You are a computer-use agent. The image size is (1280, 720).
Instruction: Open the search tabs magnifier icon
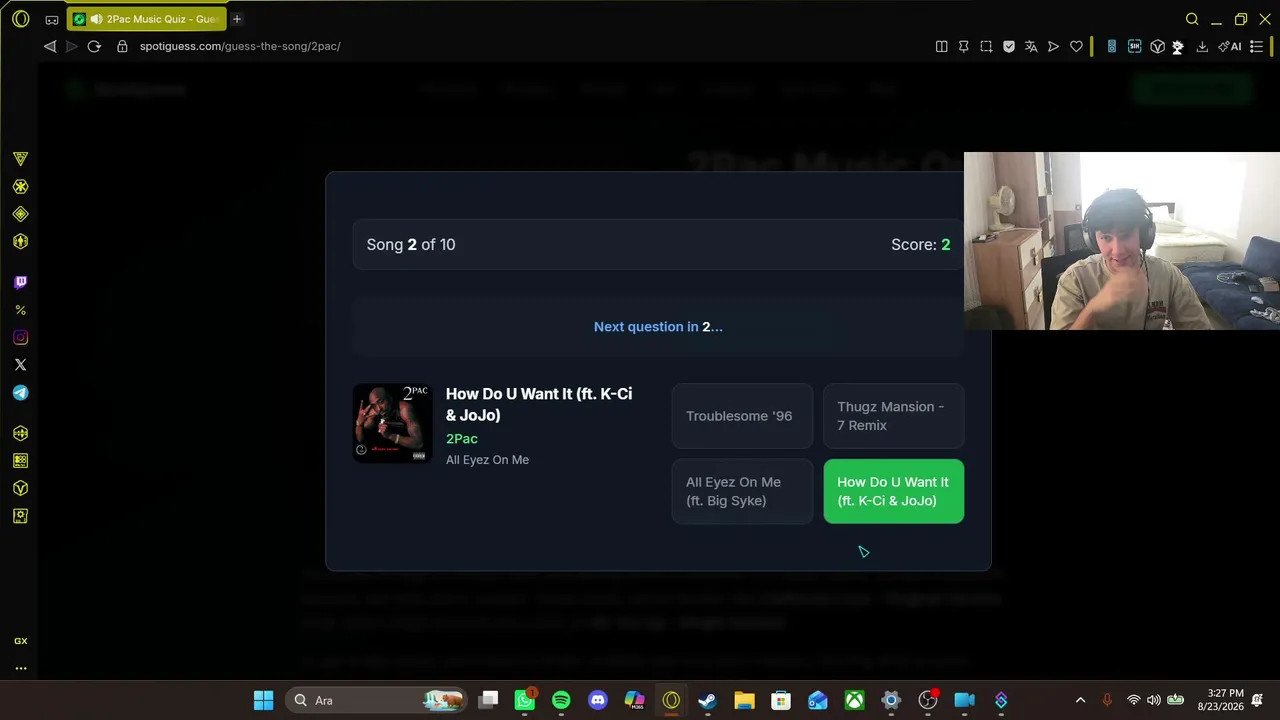pos(1192,19)
